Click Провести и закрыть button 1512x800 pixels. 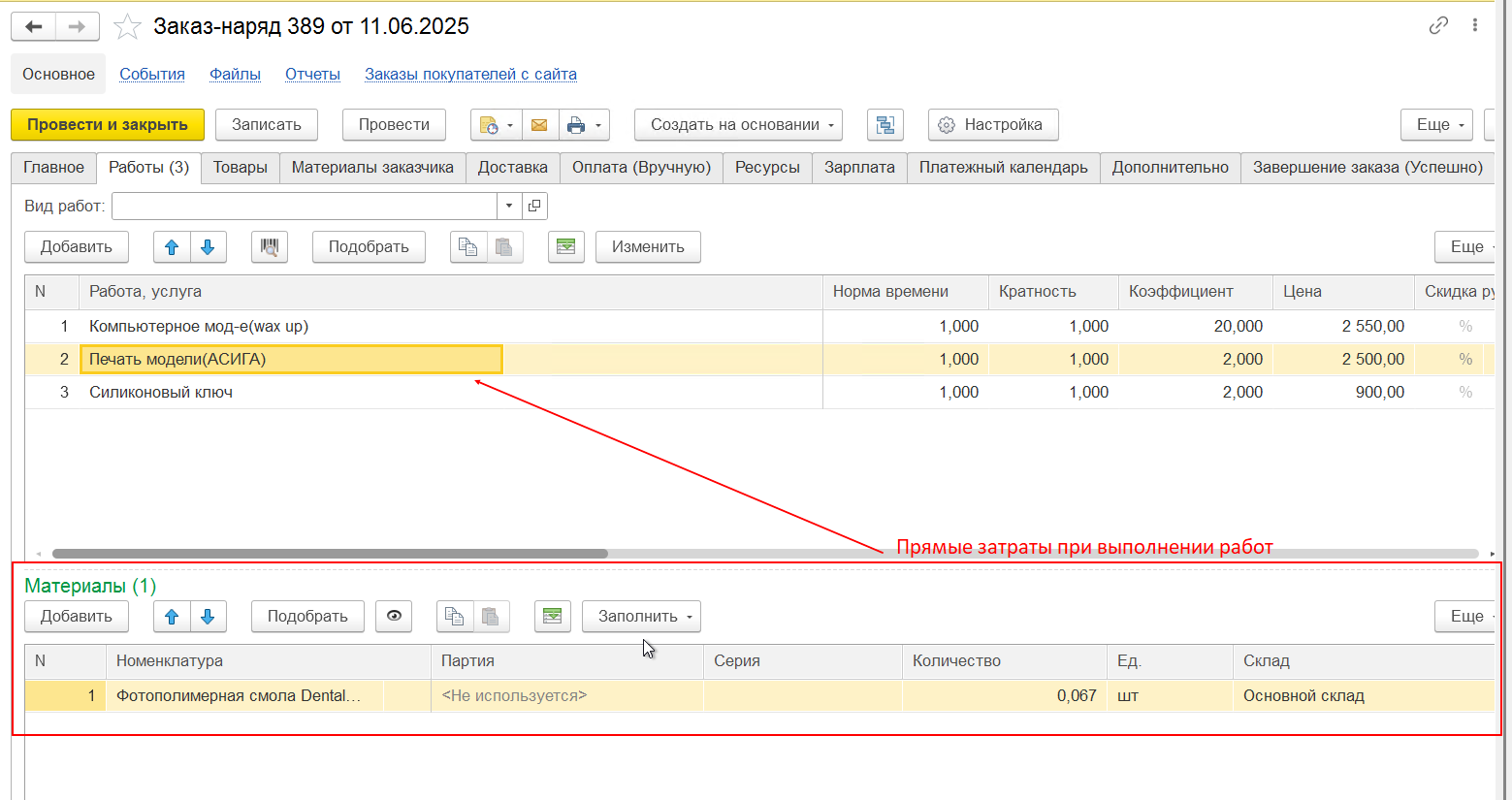[x=108, y=125]
